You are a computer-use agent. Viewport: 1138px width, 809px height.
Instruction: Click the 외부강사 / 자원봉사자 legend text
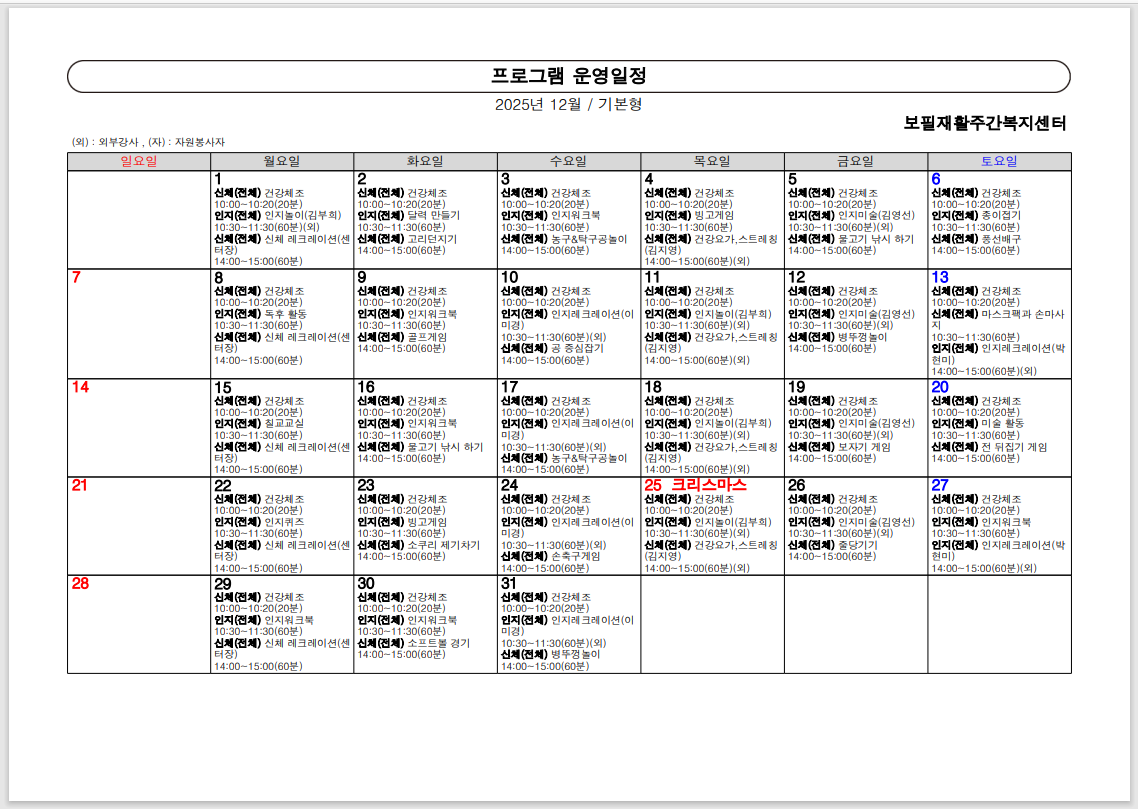[x=148, y=142]
